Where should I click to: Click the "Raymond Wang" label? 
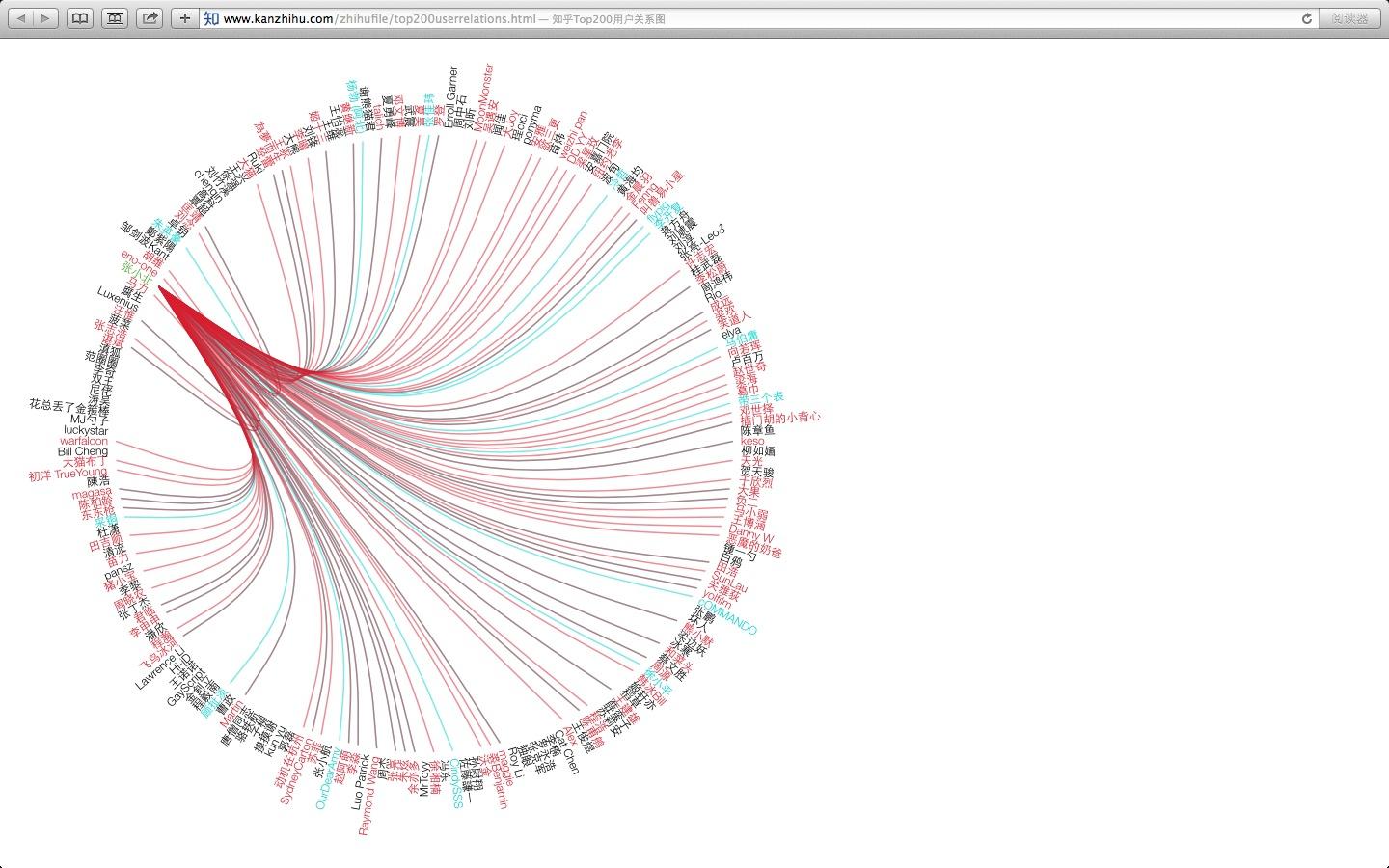(368, 795)
